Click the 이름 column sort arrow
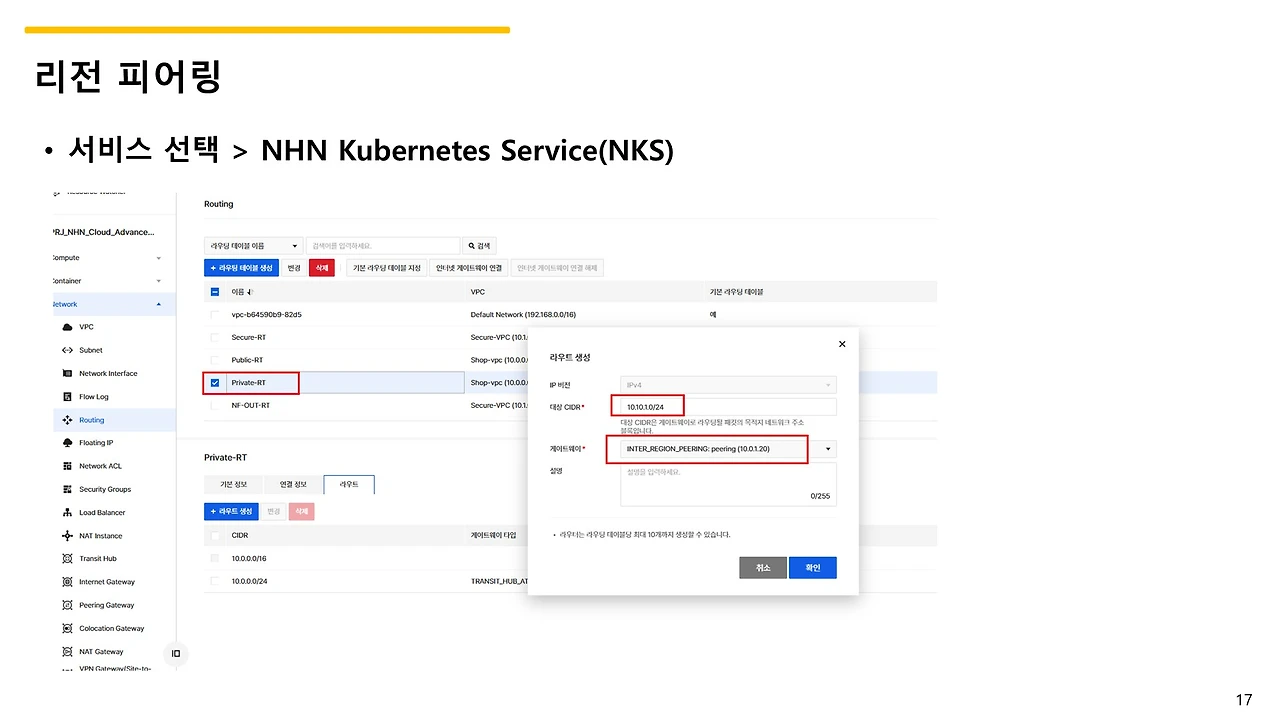The image size is (1280, 720). 249,292
